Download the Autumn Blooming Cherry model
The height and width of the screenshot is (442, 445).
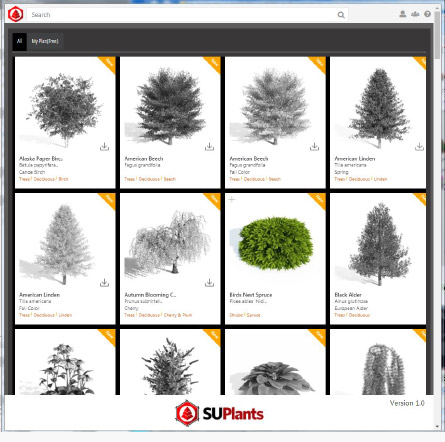click(209, 283)
